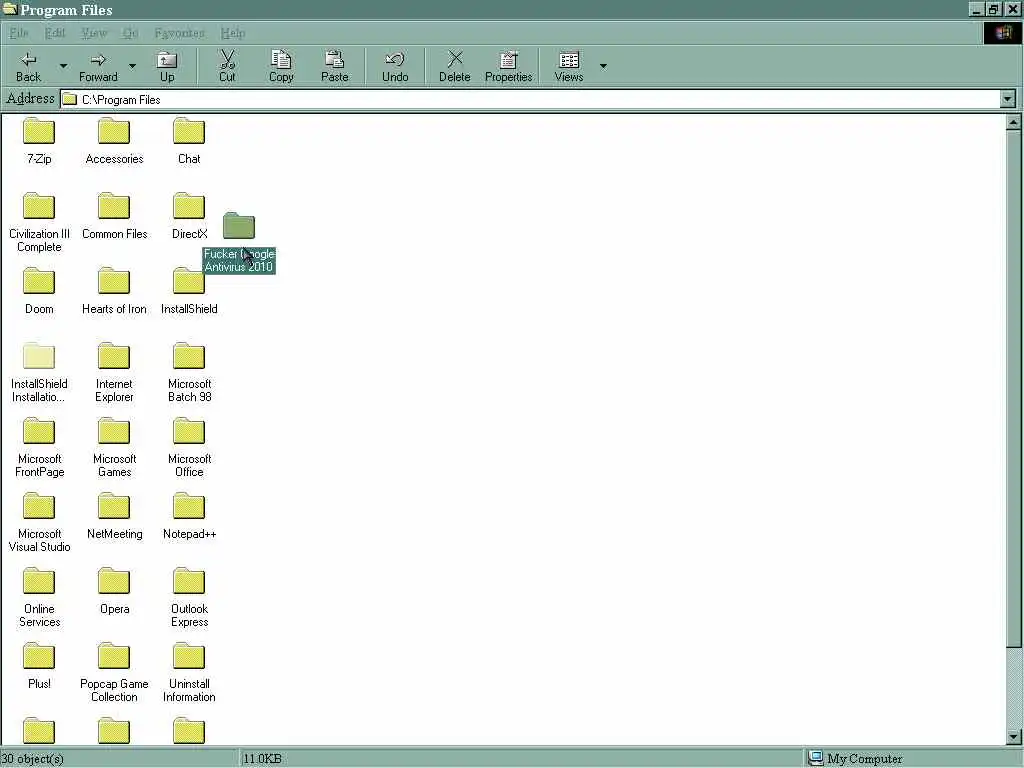
Task: Click the Windows logo throbber icon
Action: [x=1002, y=33]
